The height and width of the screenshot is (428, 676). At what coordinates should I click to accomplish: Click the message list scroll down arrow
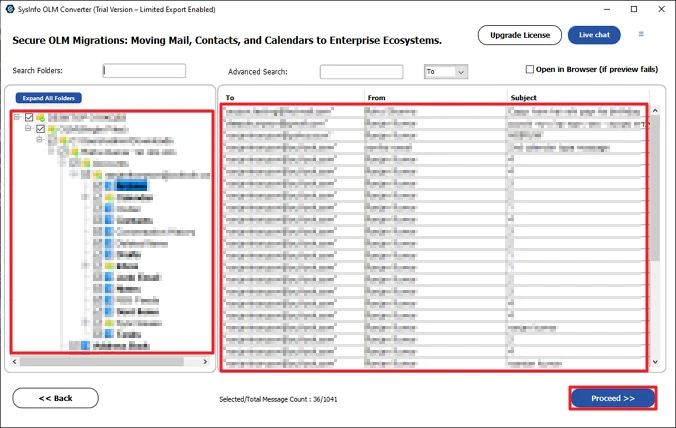(x=655, y=362)
